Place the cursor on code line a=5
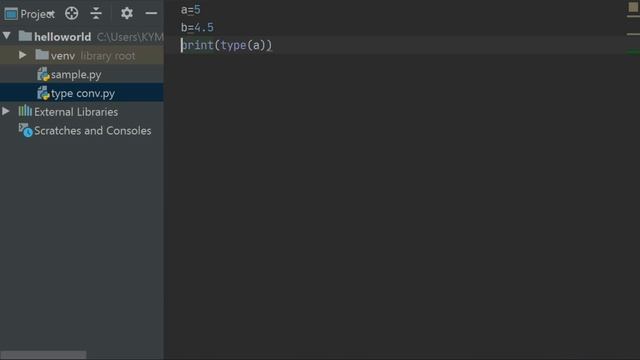The width and height of the screenshot is (640, 360). pyautogui.click(x=191, y=10)
